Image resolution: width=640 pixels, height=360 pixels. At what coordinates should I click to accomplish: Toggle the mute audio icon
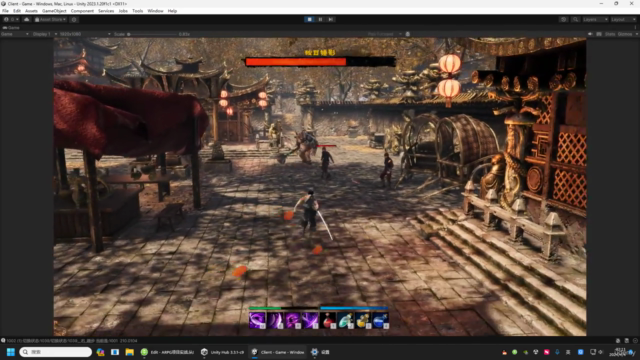pos(590,34)
